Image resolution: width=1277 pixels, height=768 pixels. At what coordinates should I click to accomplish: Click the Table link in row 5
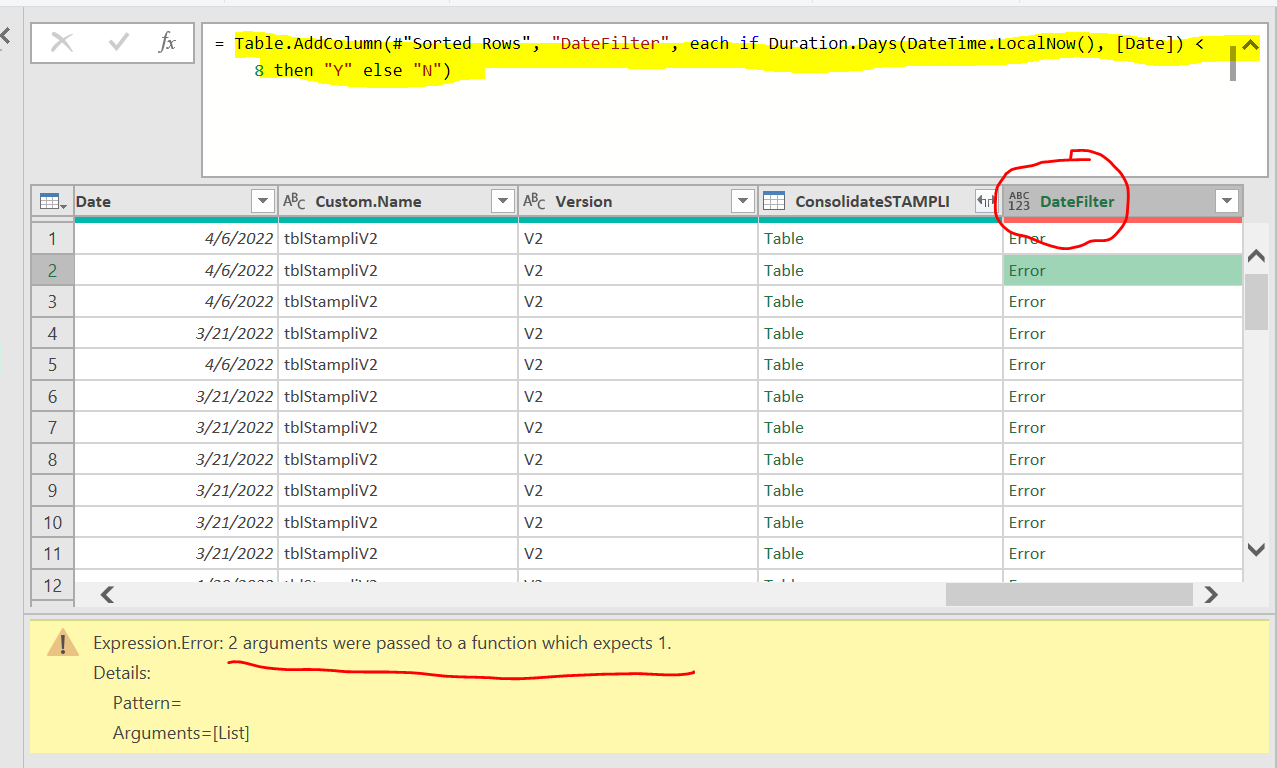click(783, 364)
